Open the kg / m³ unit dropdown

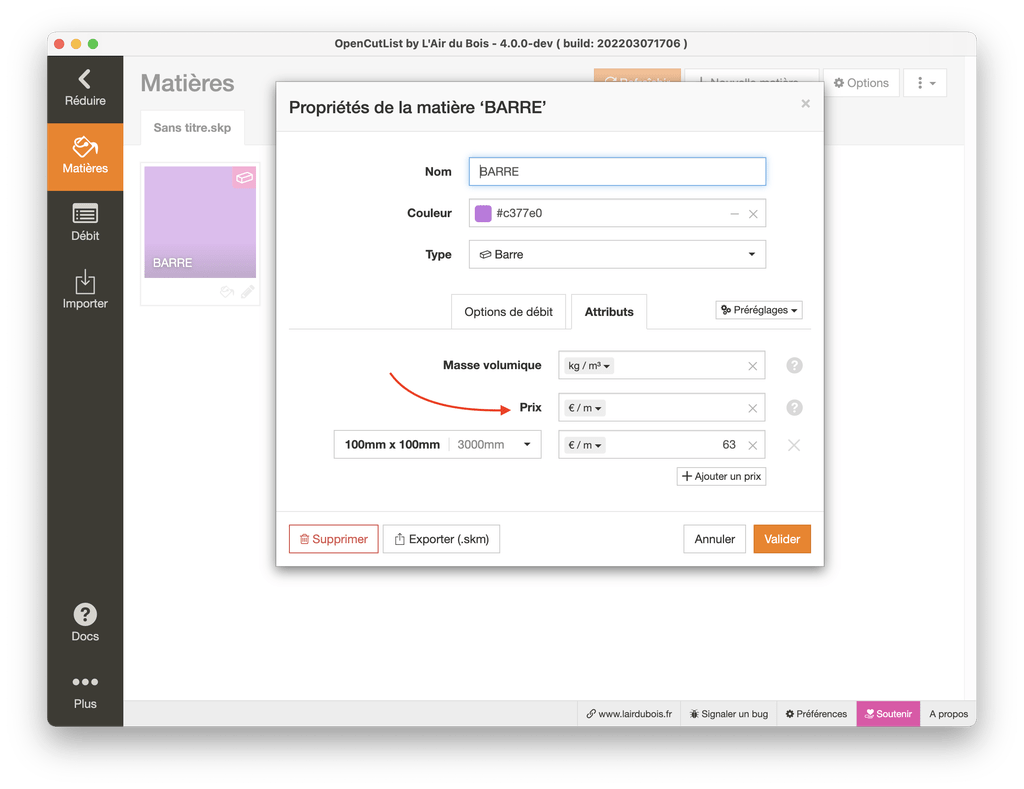tap(588, 366)
